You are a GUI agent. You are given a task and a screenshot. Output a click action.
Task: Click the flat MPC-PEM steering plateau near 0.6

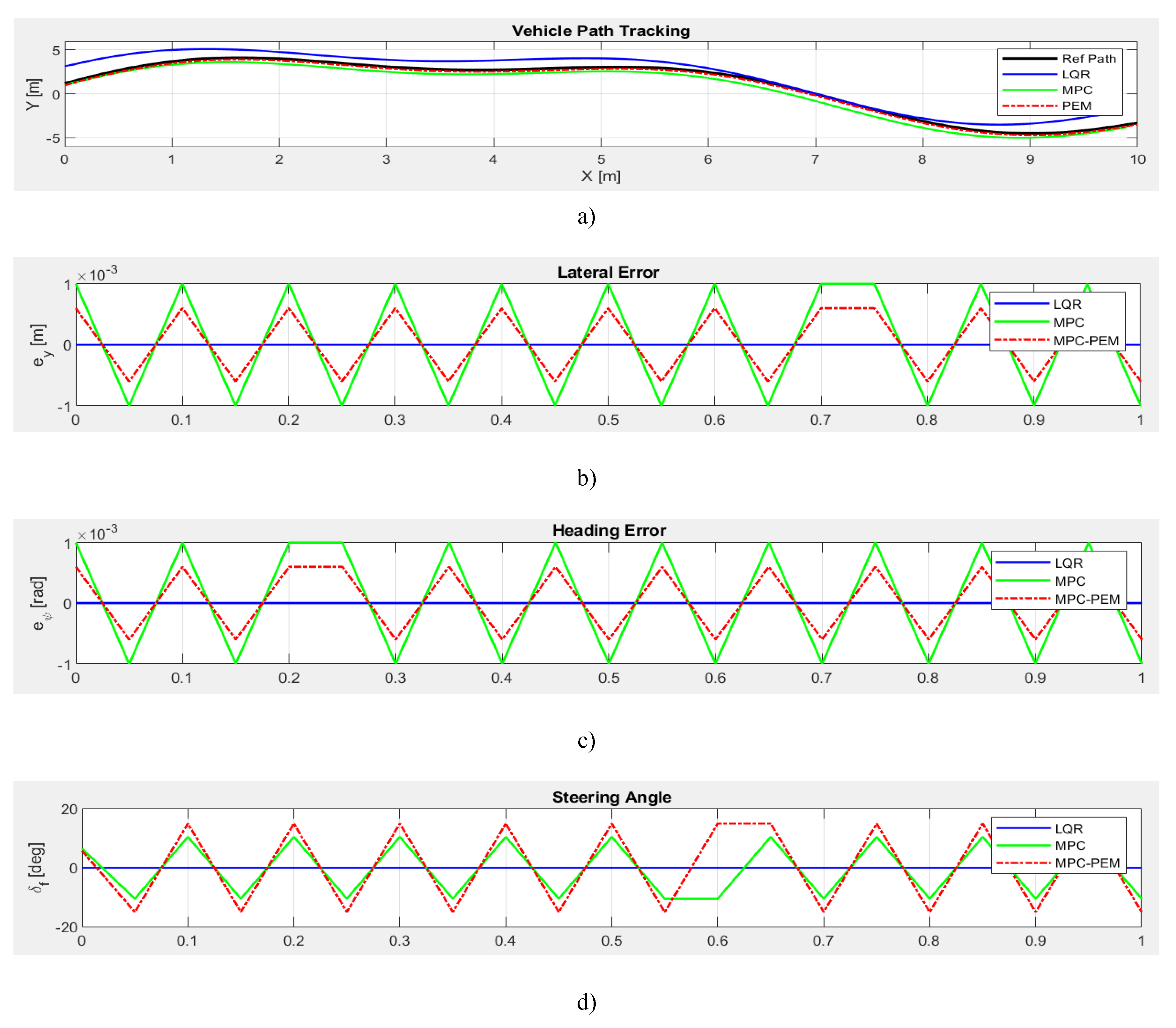(744, 824)
